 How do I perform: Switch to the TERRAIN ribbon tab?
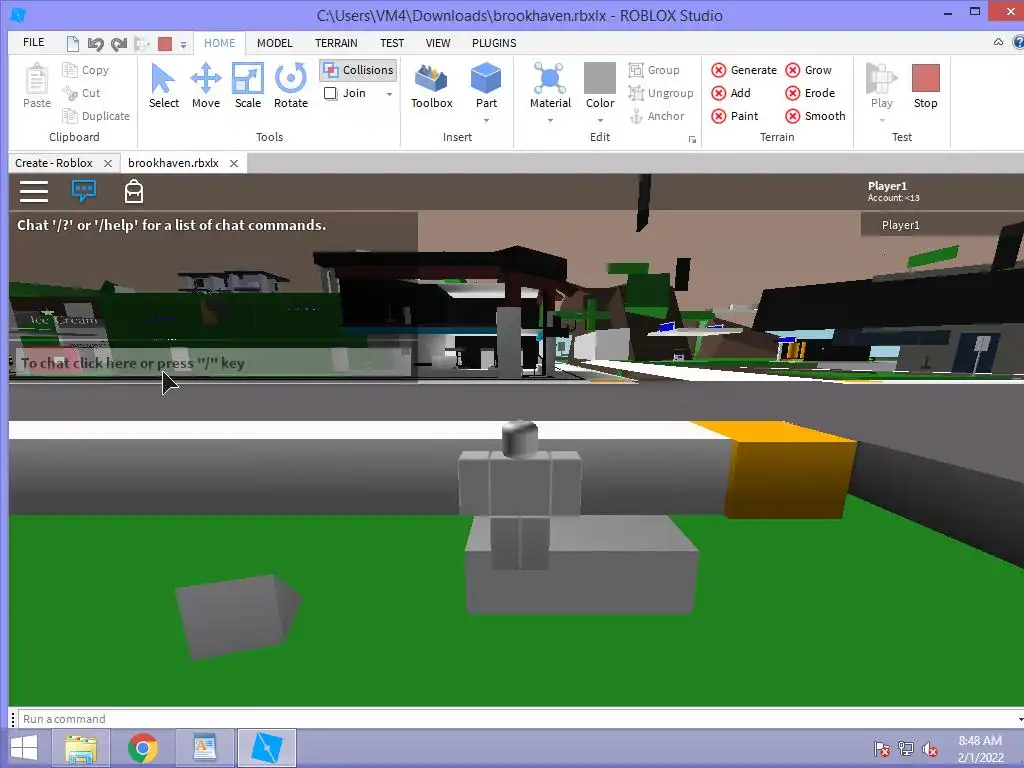tap(336, 43)
